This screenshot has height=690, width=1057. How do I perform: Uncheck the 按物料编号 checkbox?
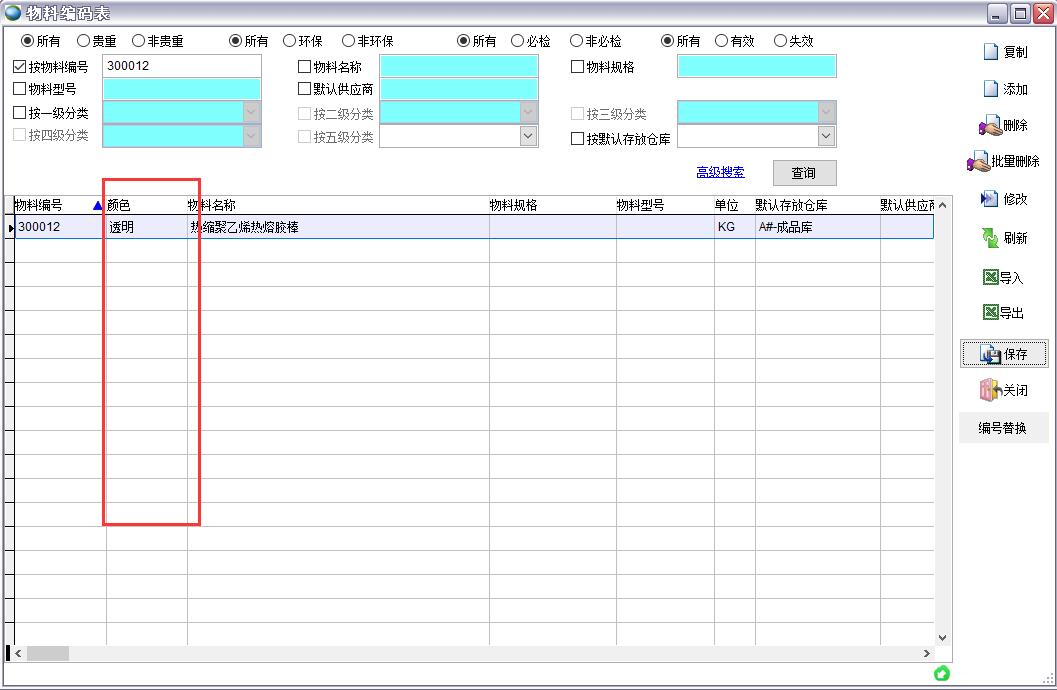pos(20,67)
